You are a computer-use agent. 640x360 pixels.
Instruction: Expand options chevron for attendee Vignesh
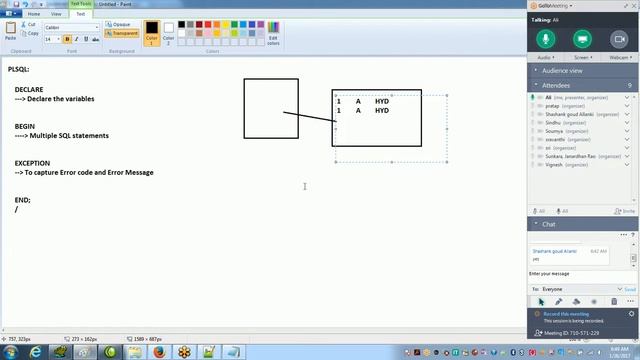(x=627, y=165)
